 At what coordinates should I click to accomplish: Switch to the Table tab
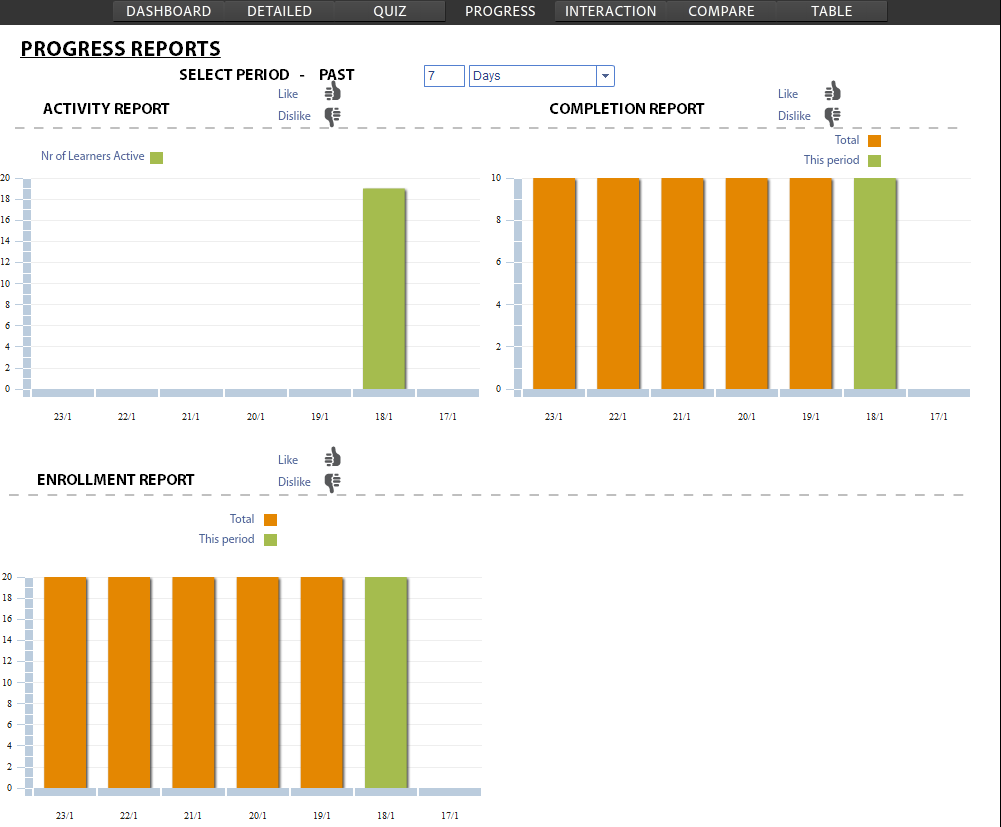tap(831, 11)
